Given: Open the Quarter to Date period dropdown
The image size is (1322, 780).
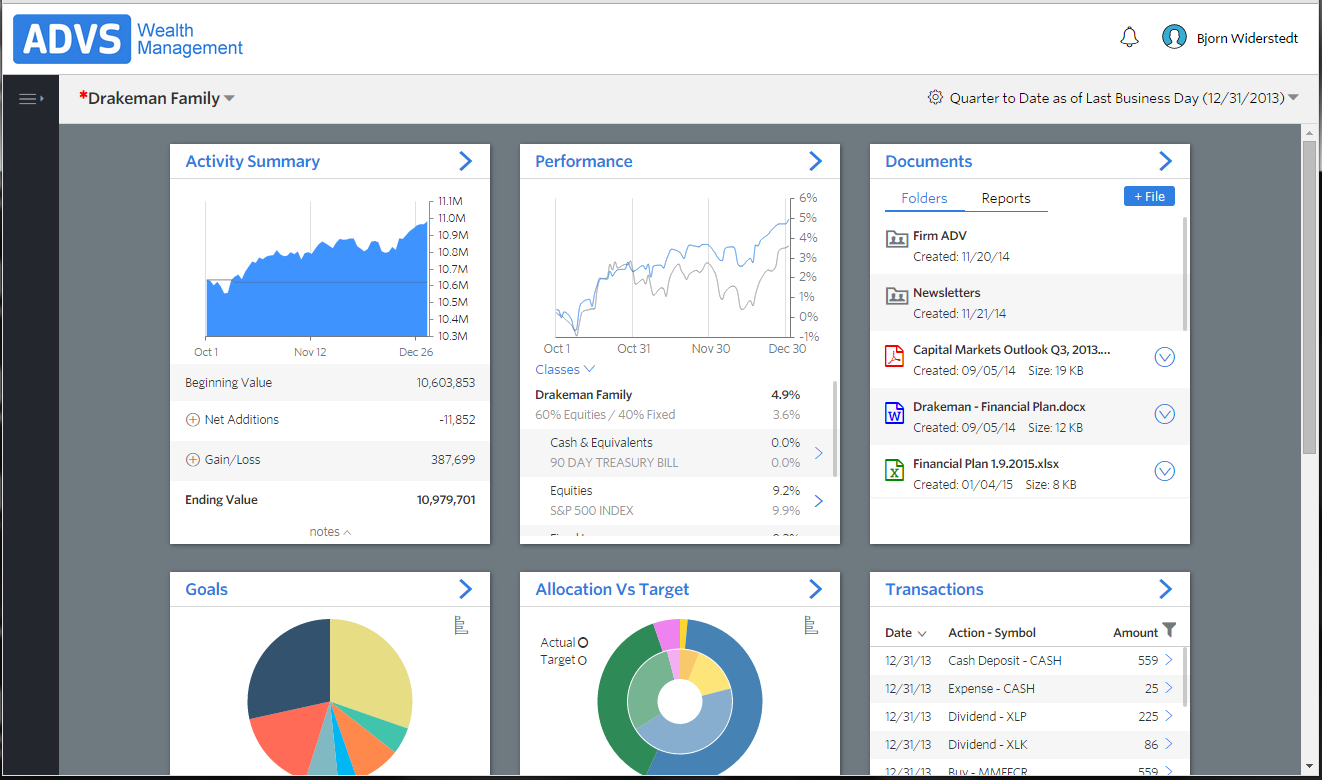Looking at the screenshot, I should [1293, 98].
